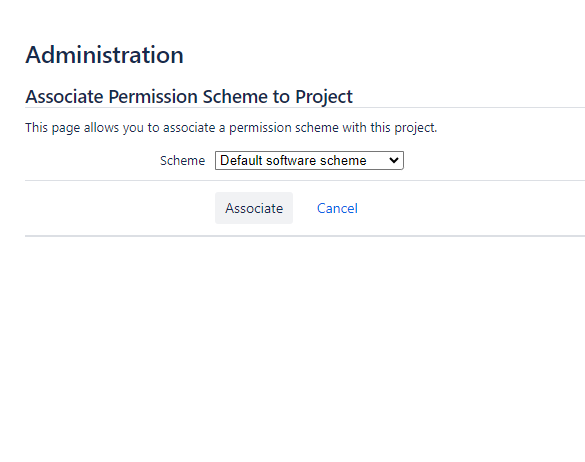Click 'Associate Permission Scheme to Project' heading
585x462 pixels.
[x=189, y=97]
